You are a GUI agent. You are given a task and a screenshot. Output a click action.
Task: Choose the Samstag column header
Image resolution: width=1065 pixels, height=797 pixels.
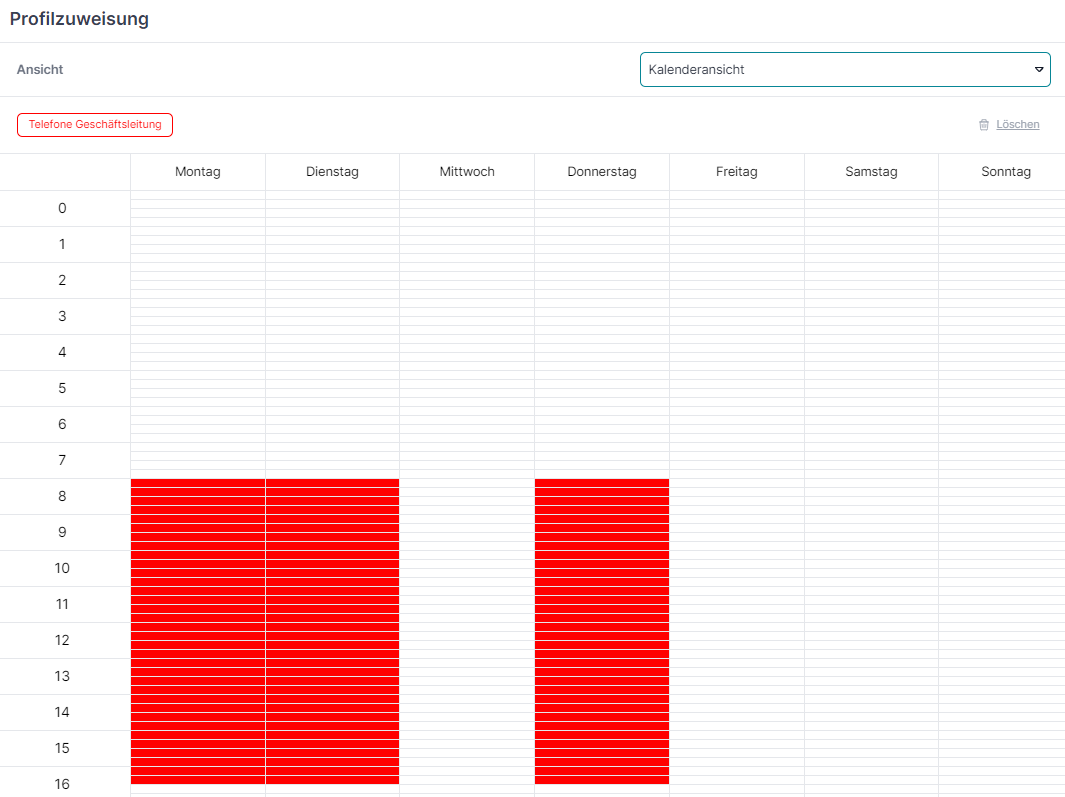(x=871, y=172)
